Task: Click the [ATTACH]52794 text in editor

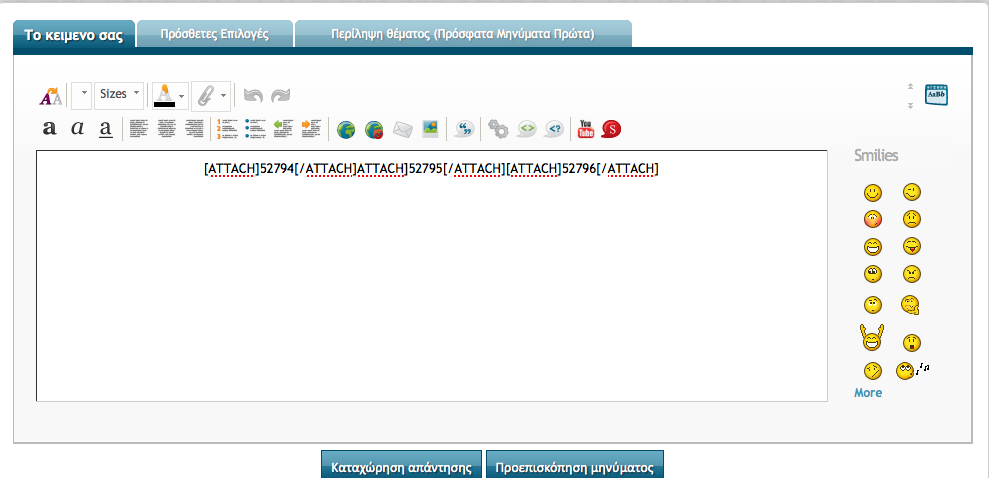Action: click(249, 168)
